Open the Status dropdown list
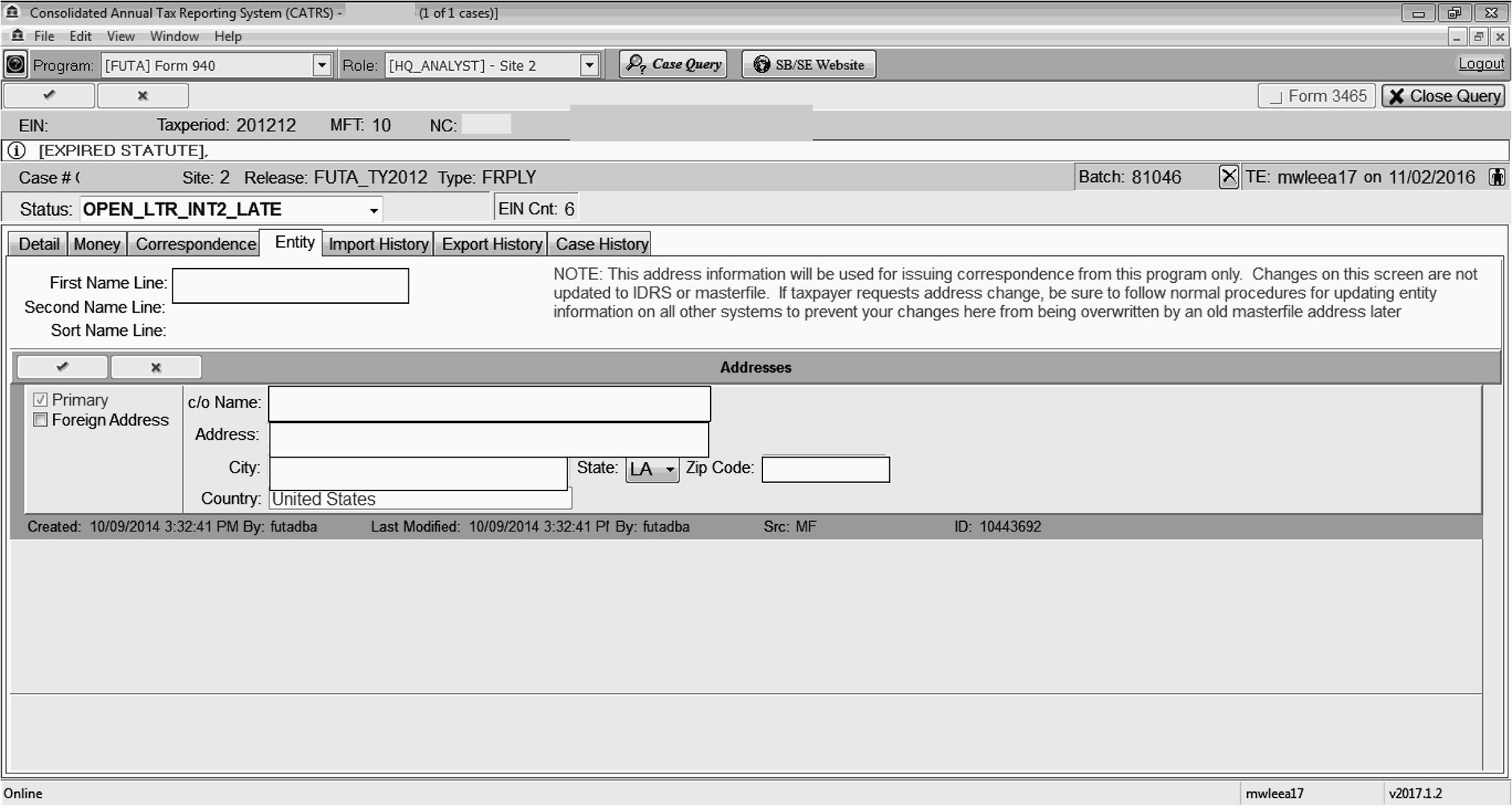This screenshot has height=807, width=1512. point(373,211)
